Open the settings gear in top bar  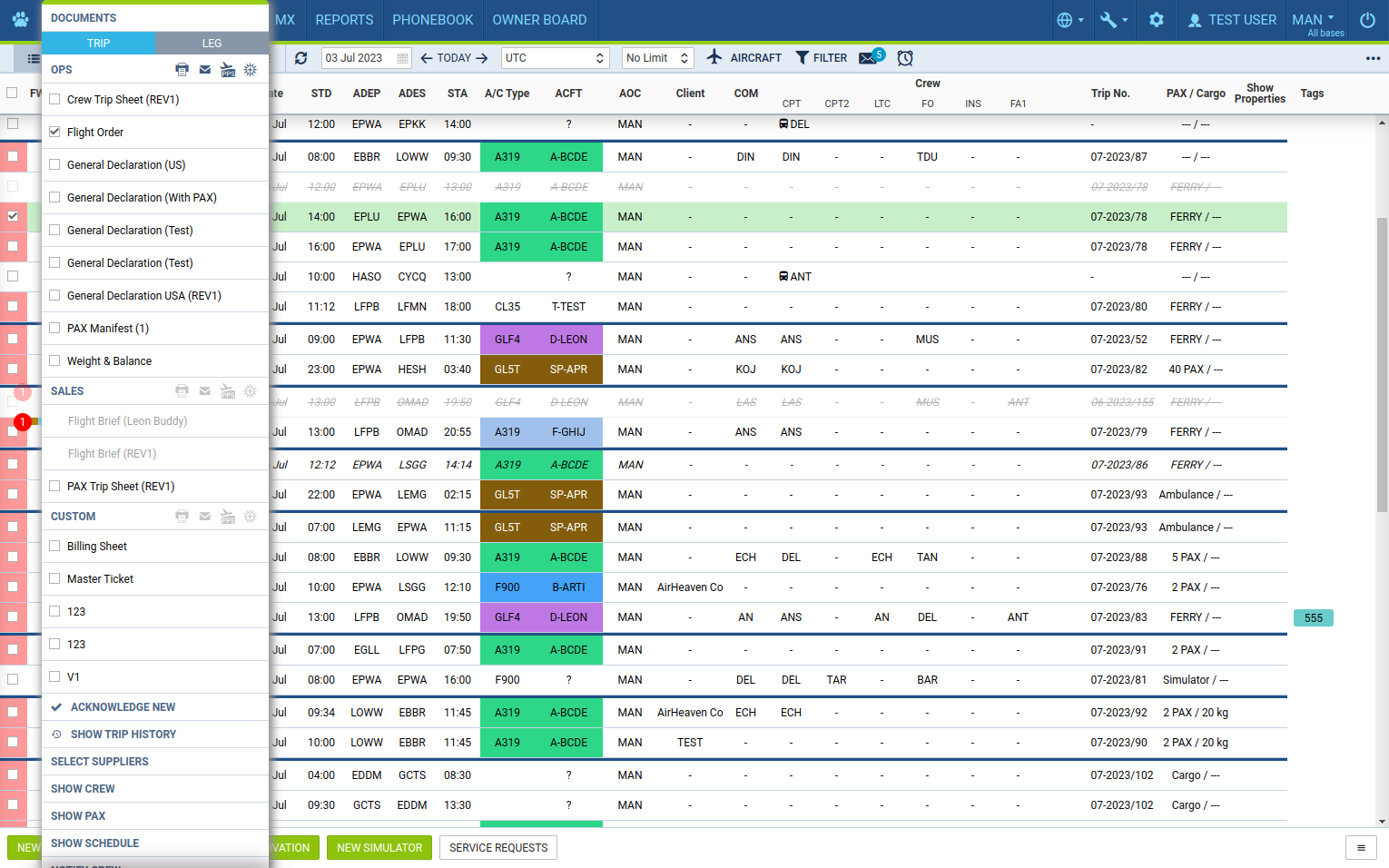[1156, 20]
